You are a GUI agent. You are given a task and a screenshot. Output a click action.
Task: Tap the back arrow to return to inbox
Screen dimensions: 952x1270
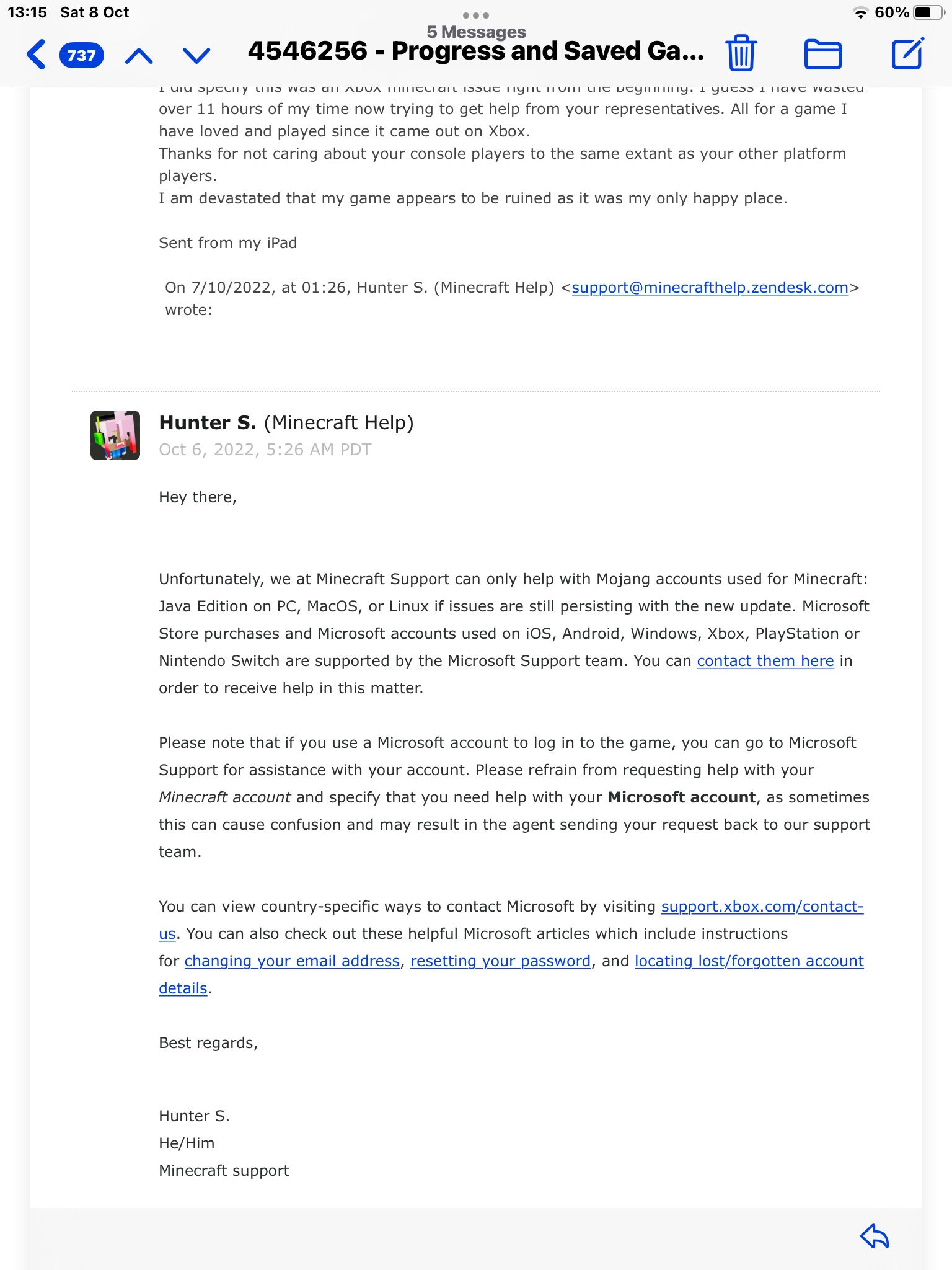(x=37, y=55)
